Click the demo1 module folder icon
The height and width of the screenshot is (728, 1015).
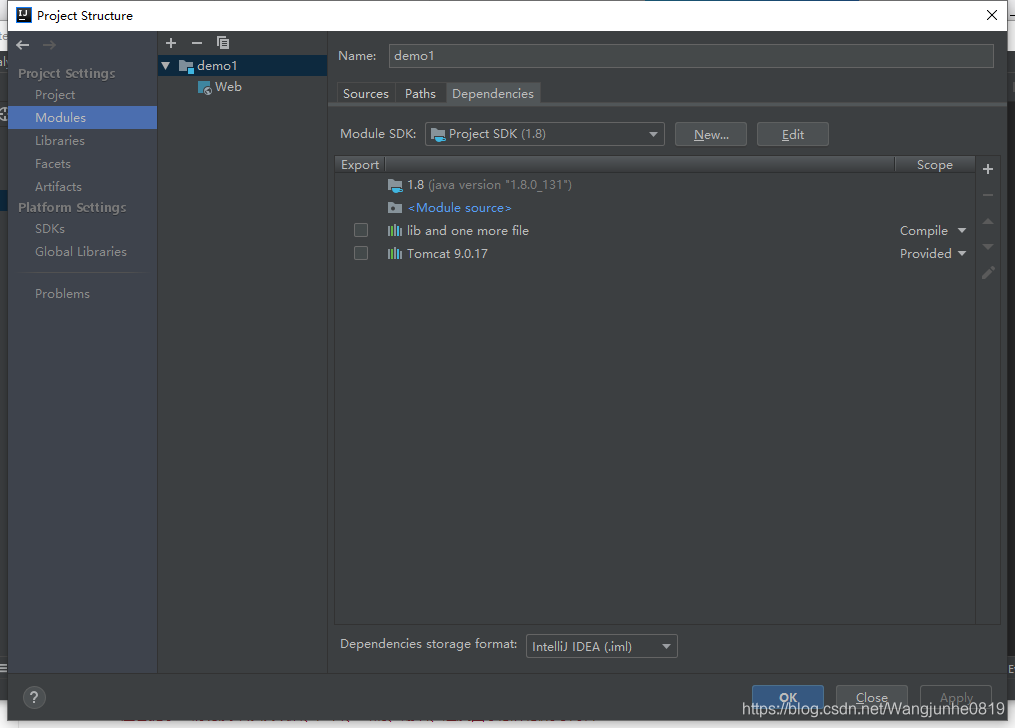click(x=186, y=66)
